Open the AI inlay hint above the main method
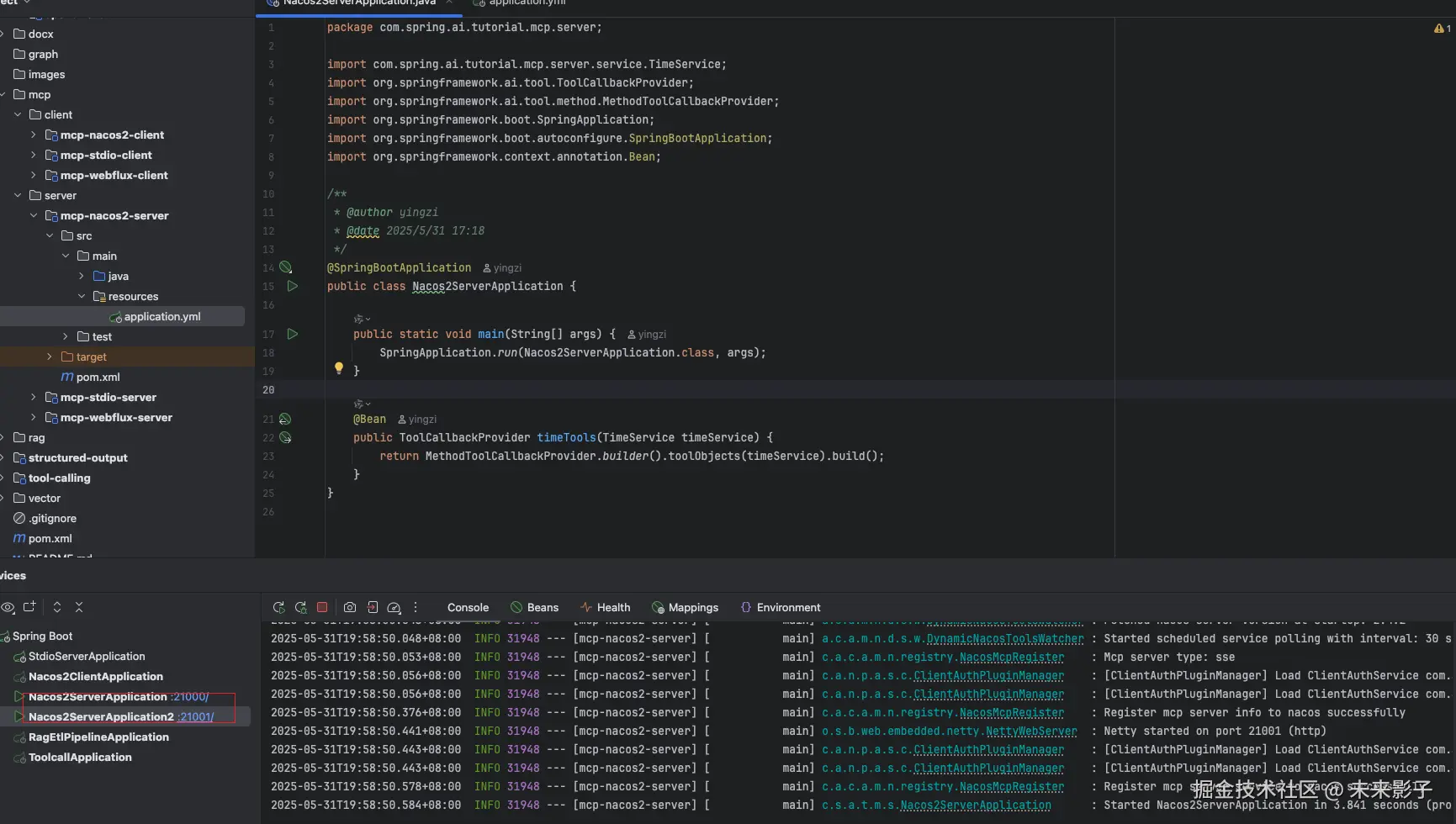 (x=362, y=319)
